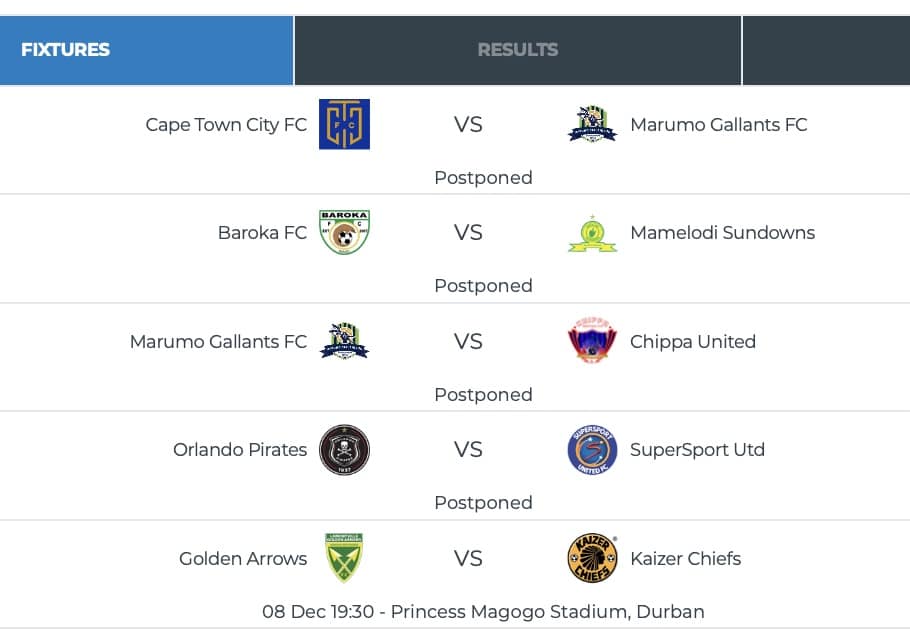The width and height of the screenshot is (910, 640).
Task: Switch to the RESULTS tab
Action: pyautogui.click(x=517, y=50)
